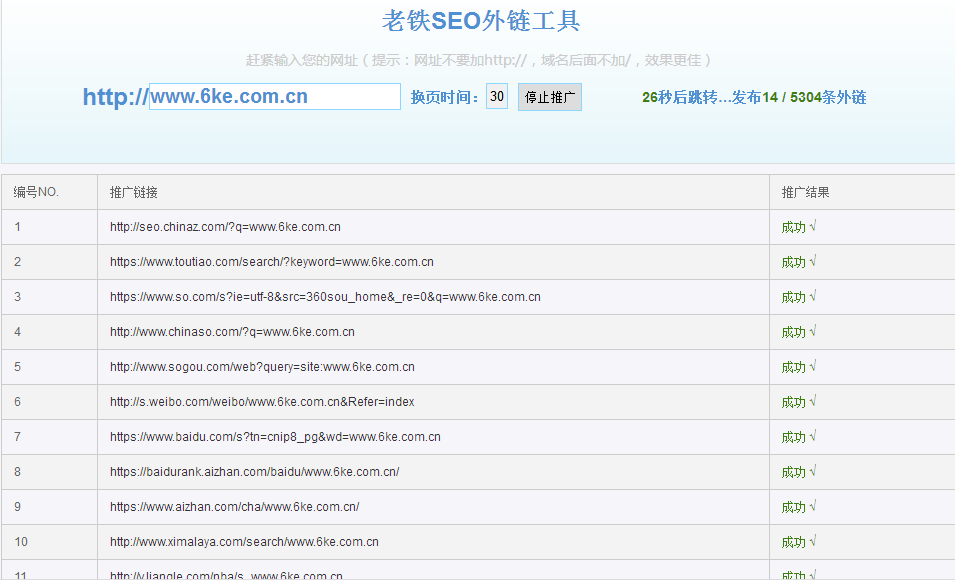Click the countdown status text showing 5304条外链
Image resolution: width=955 pixels, height=580 pixels.
tap(753, 97)
